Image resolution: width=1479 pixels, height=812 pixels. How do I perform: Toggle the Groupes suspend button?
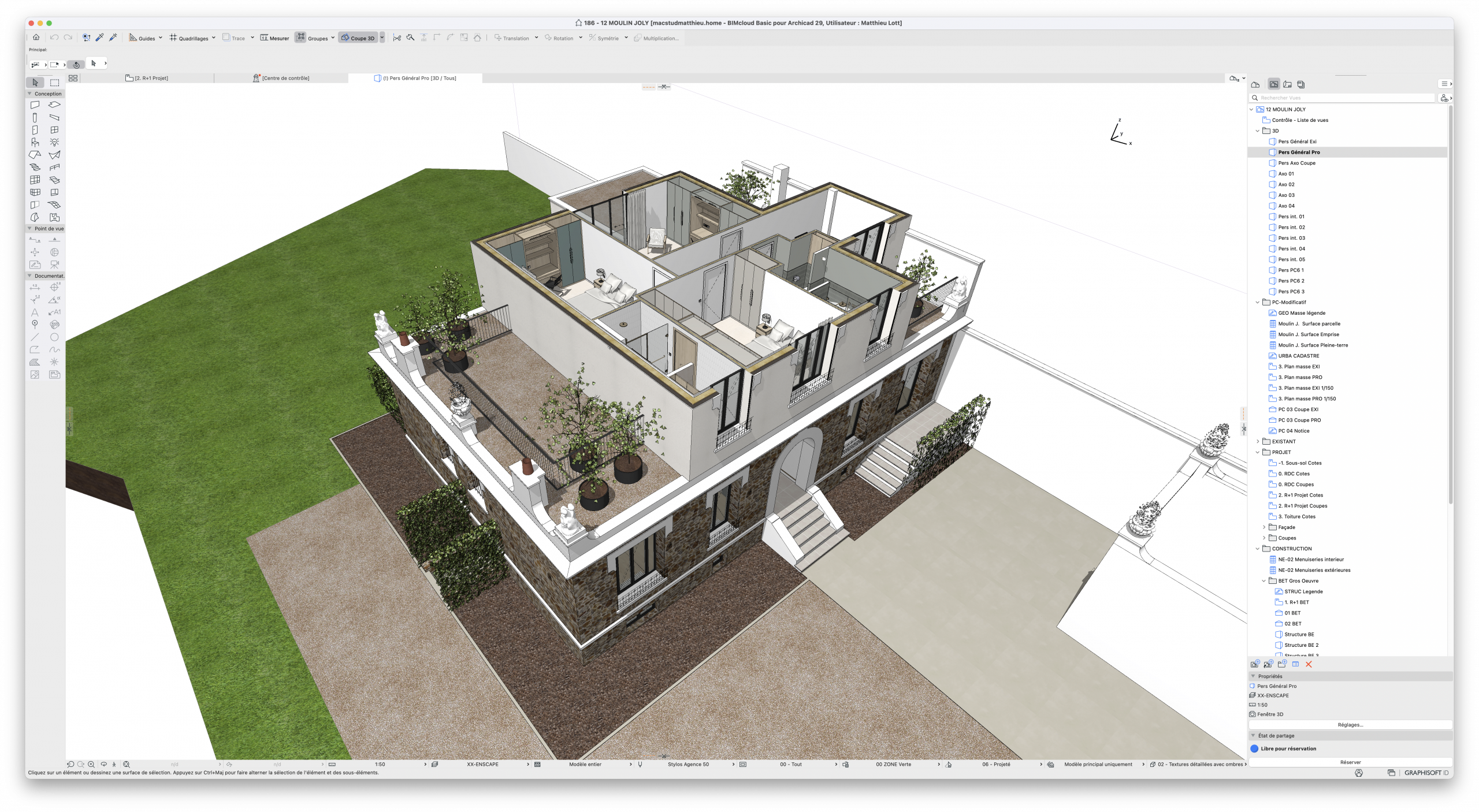[300, 38]
